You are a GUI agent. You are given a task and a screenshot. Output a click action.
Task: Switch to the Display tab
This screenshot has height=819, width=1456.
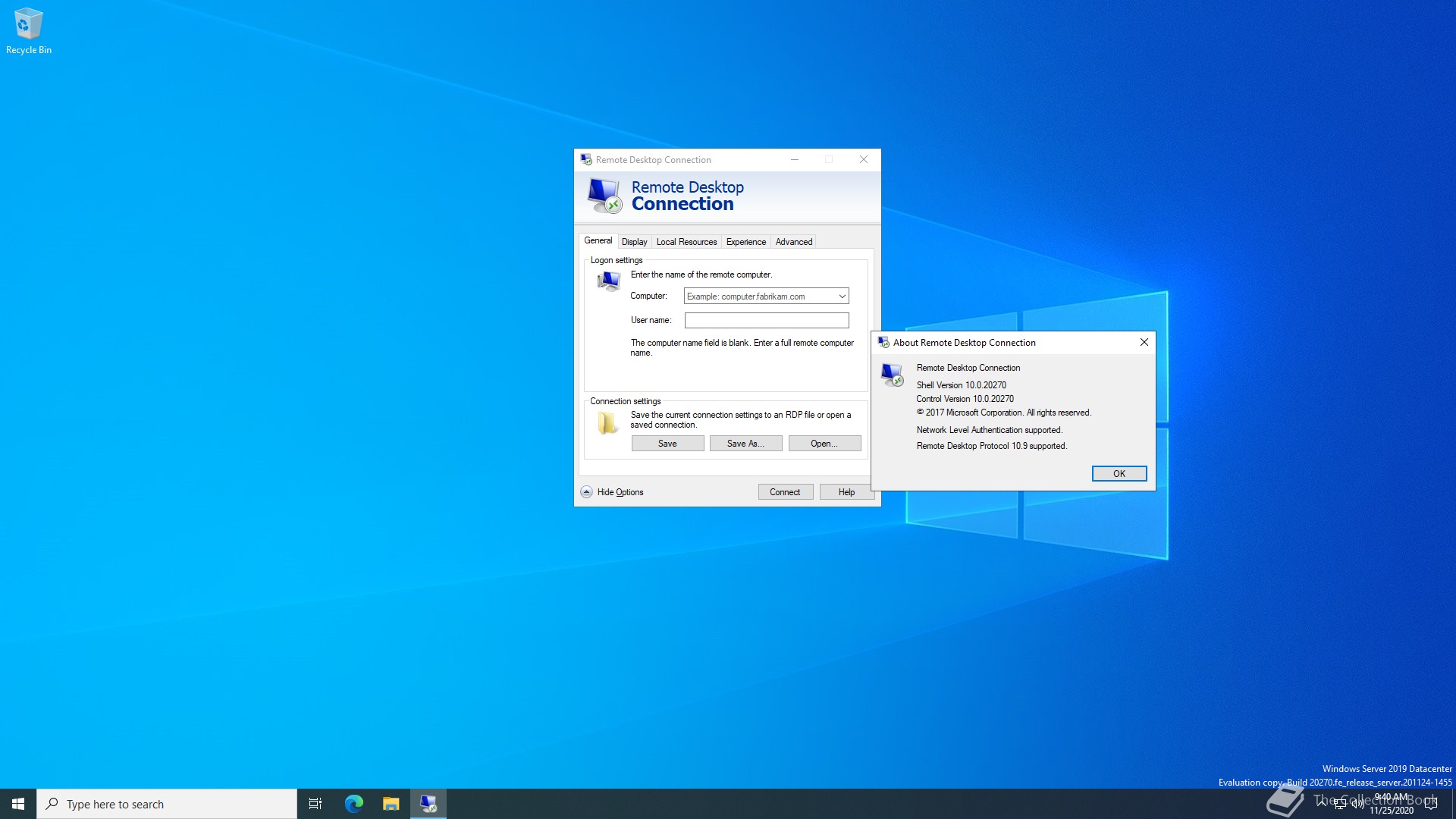coord(634,242)
